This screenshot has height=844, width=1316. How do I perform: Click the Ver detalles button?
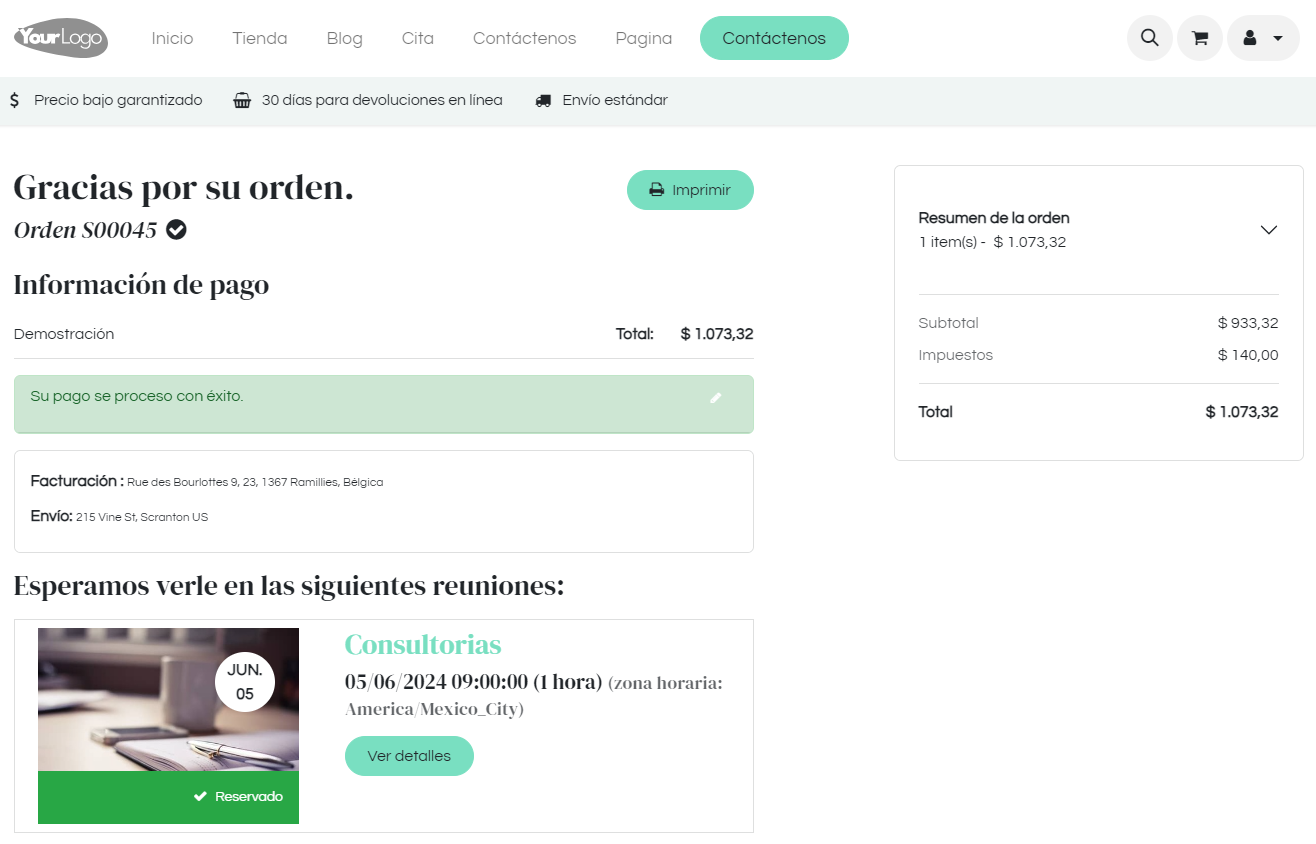pyautogui.click(x=409, y=756)
